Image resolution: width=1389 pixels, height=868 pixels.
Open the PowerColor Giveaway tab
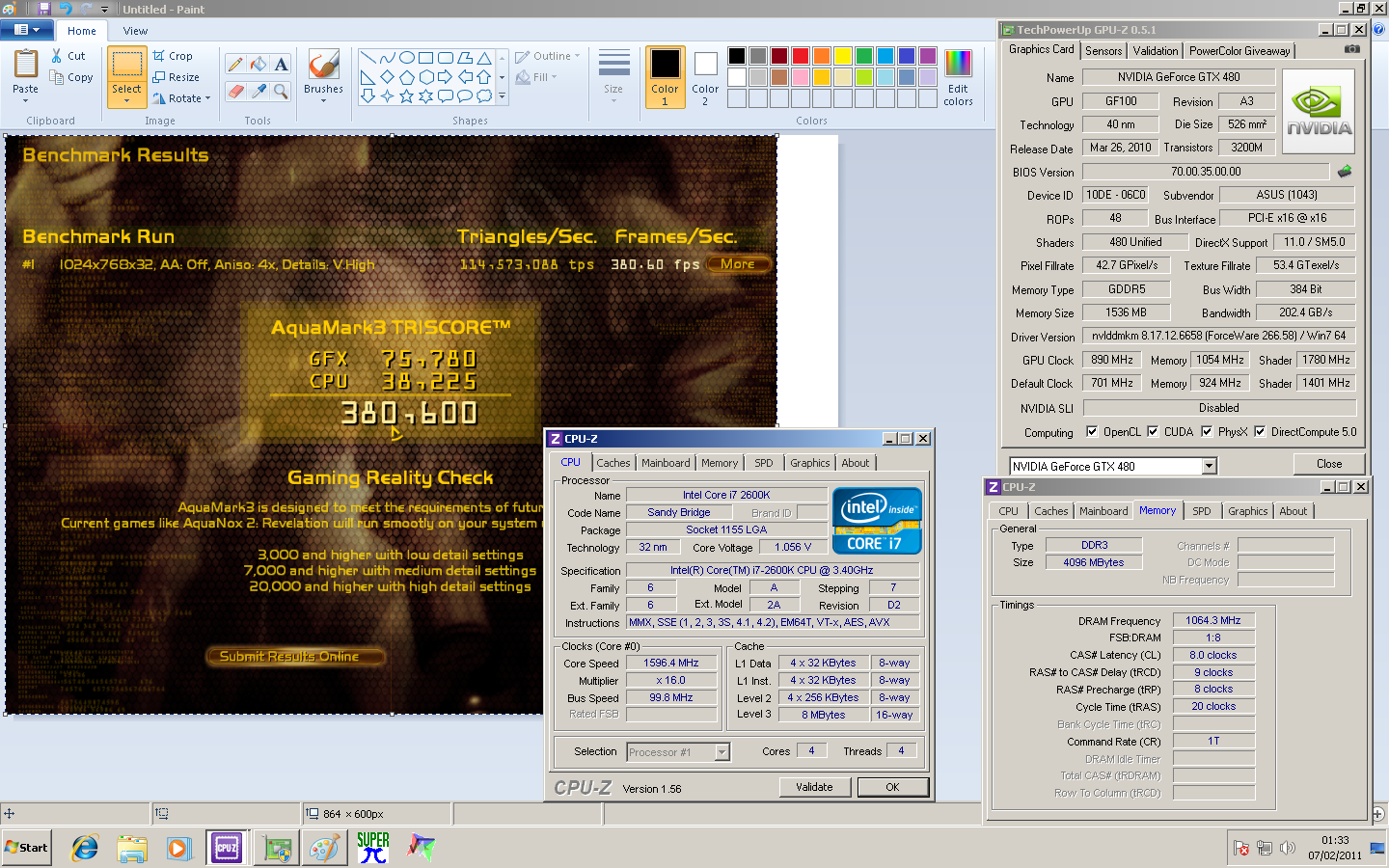coord(1239,51)
